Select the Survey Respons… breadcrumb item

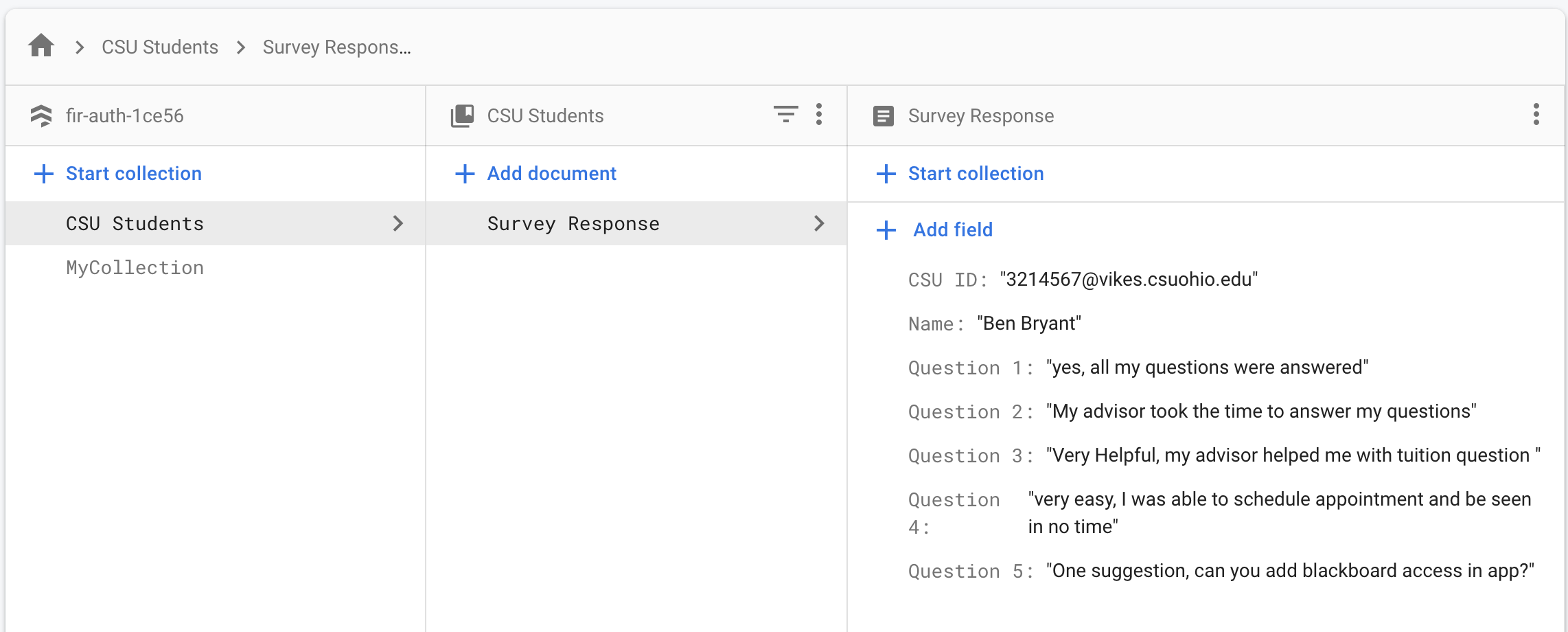[336, 47]
